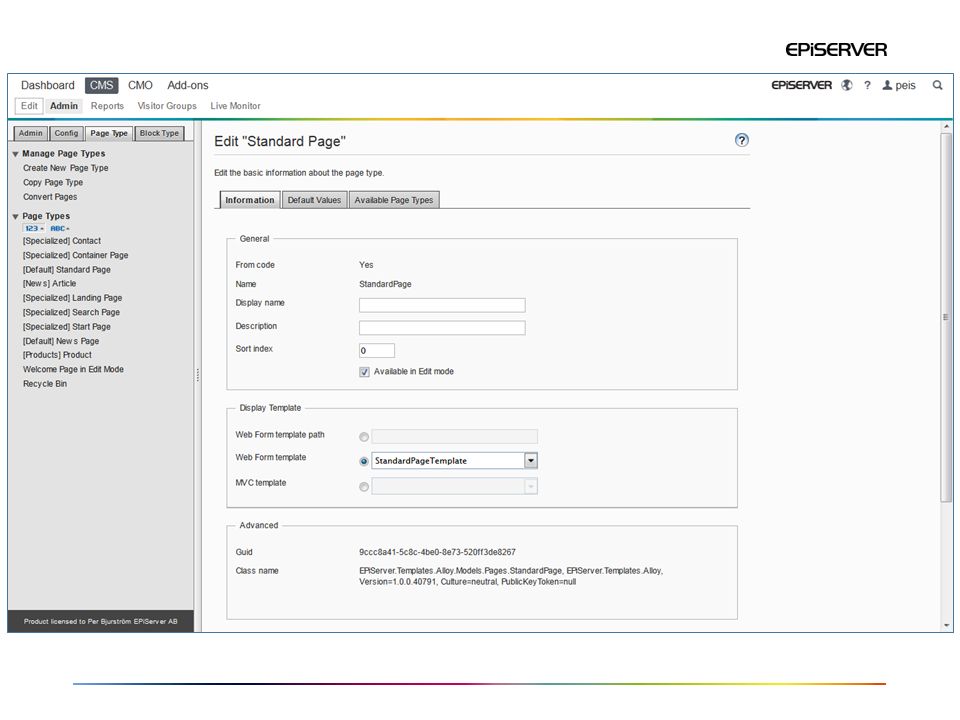This screenshot has width=960, height=720.
Task: Switch to Information tab
Action: click(x=250, y=200)
